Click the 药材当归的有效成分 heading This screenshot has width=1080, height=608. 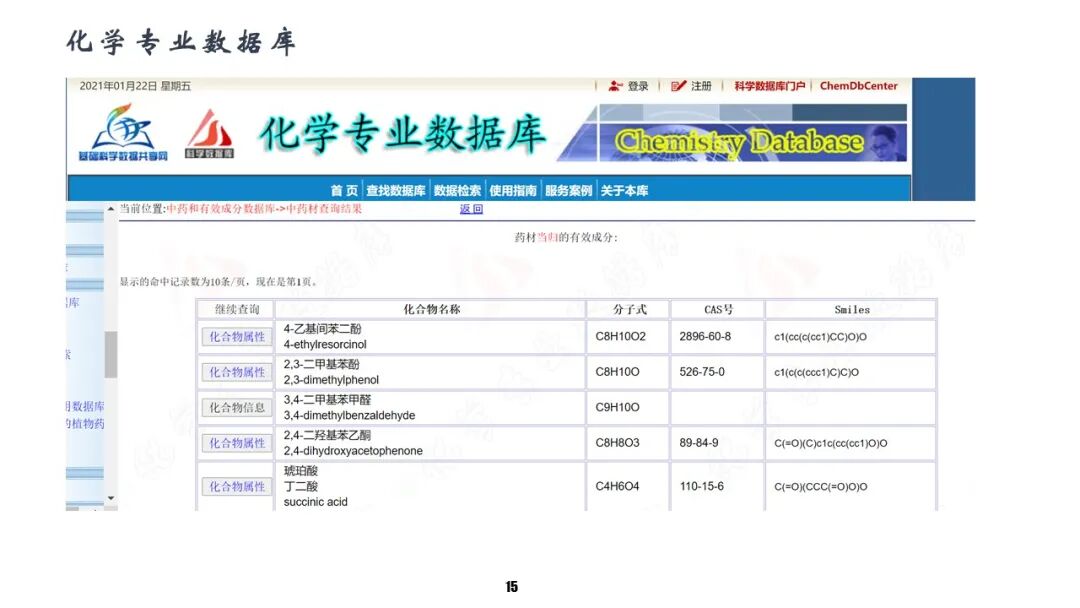[565, 238]
